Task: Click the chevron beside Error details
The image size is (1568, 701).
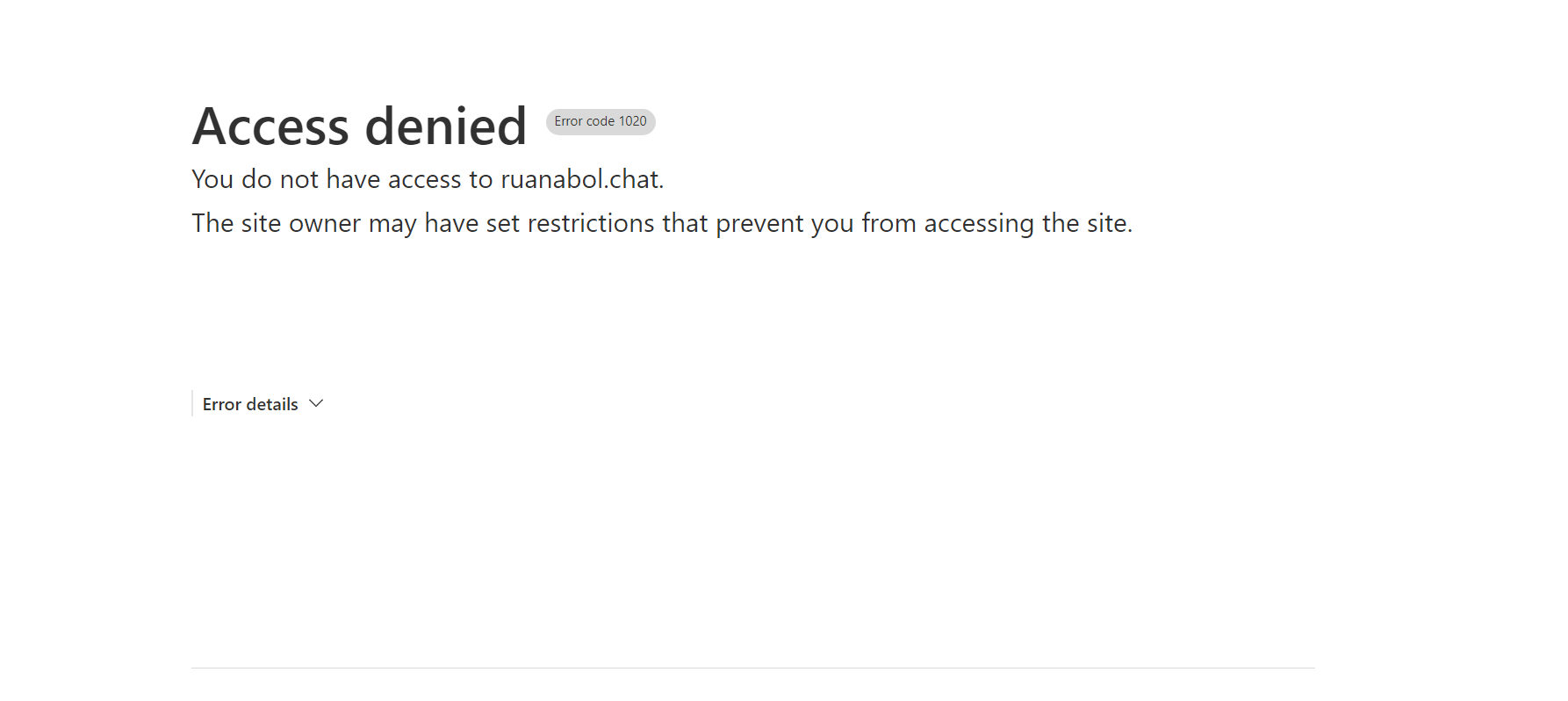Action: click(x=317, y=403)
